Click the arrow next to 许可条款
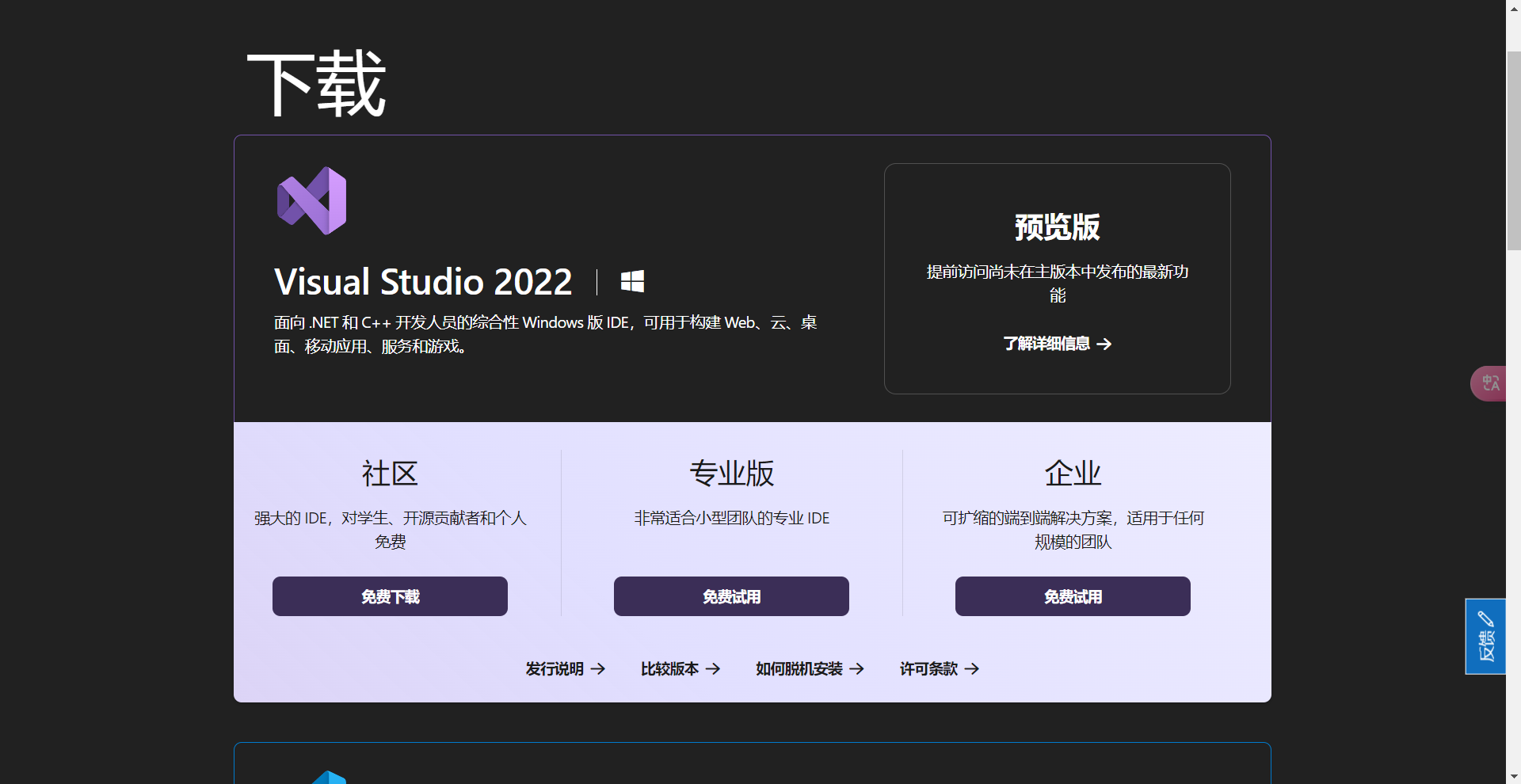This screenshot has width=1521, height=784. [x=972, y=669]
